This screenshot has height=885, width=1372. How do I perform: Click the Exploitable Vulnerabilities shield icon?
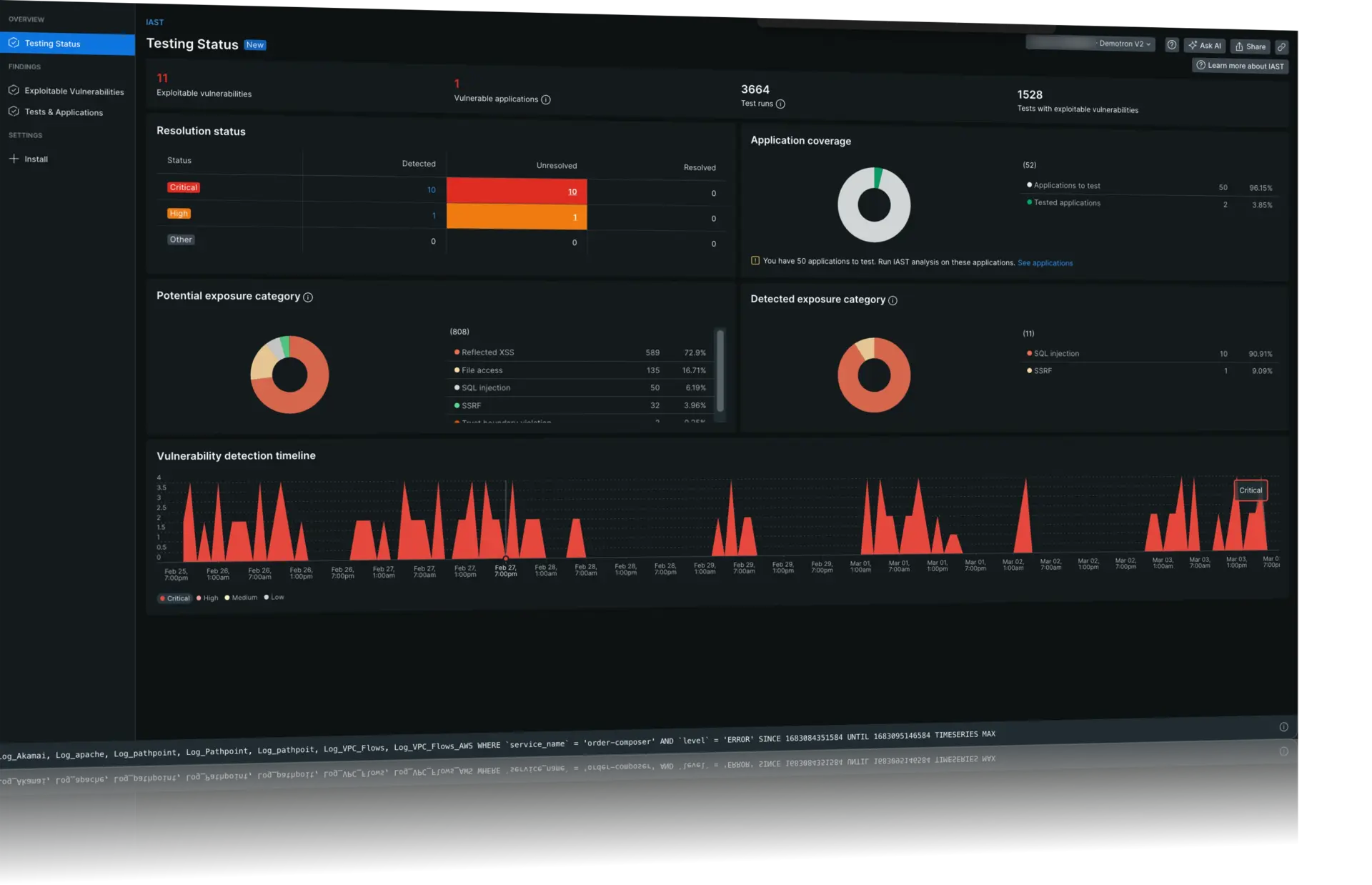click(x=14, y=90)
